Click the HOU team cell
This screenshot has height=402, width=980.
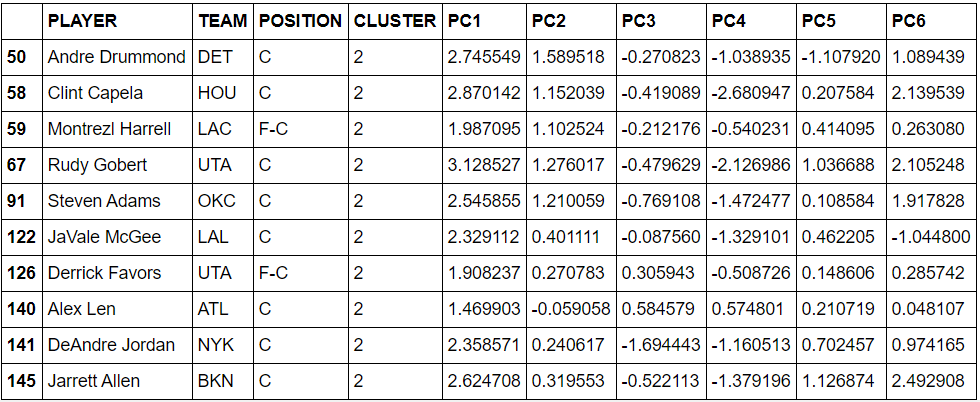point(223,93)
